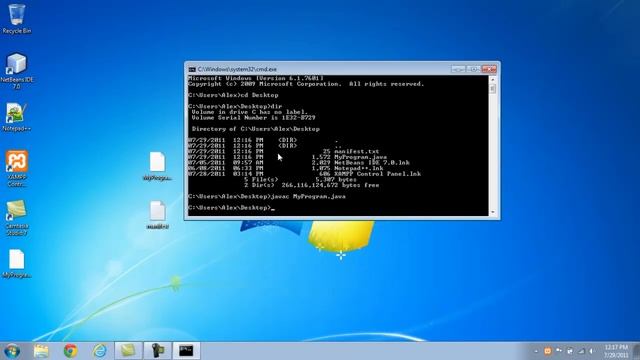Select MyProgram file above the manifest icon
Screen dimensions: 640x360
coord(157,166)
